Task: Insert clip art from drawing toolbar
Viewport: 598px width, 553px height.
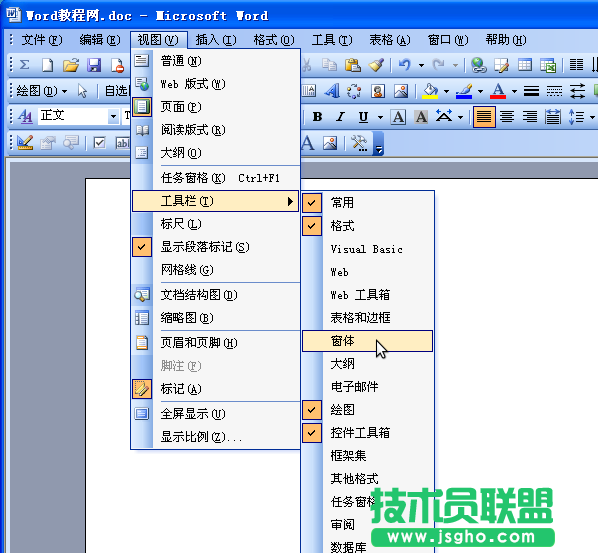Action: click(378, 91)
